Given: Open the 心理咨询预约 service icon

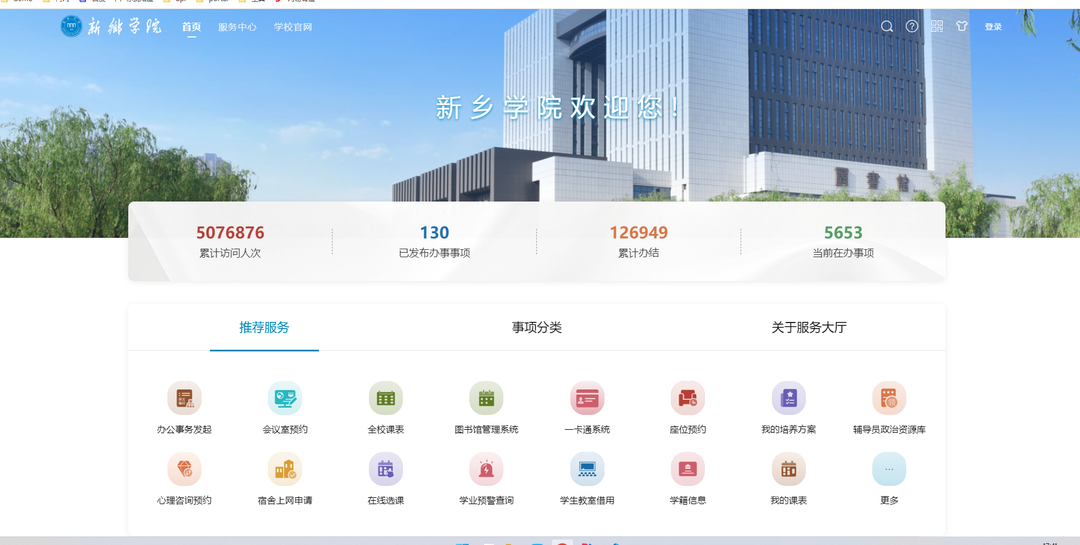Looking at the screenshot, I should 184,469.
